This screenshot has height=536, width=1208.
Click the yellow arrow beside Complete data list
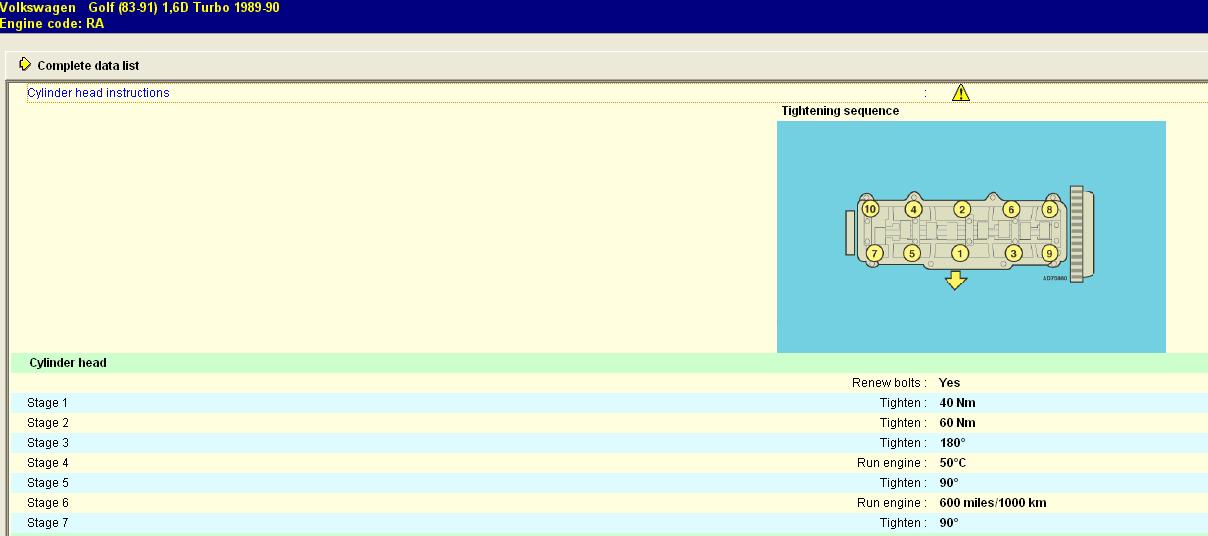coord(25,65)
